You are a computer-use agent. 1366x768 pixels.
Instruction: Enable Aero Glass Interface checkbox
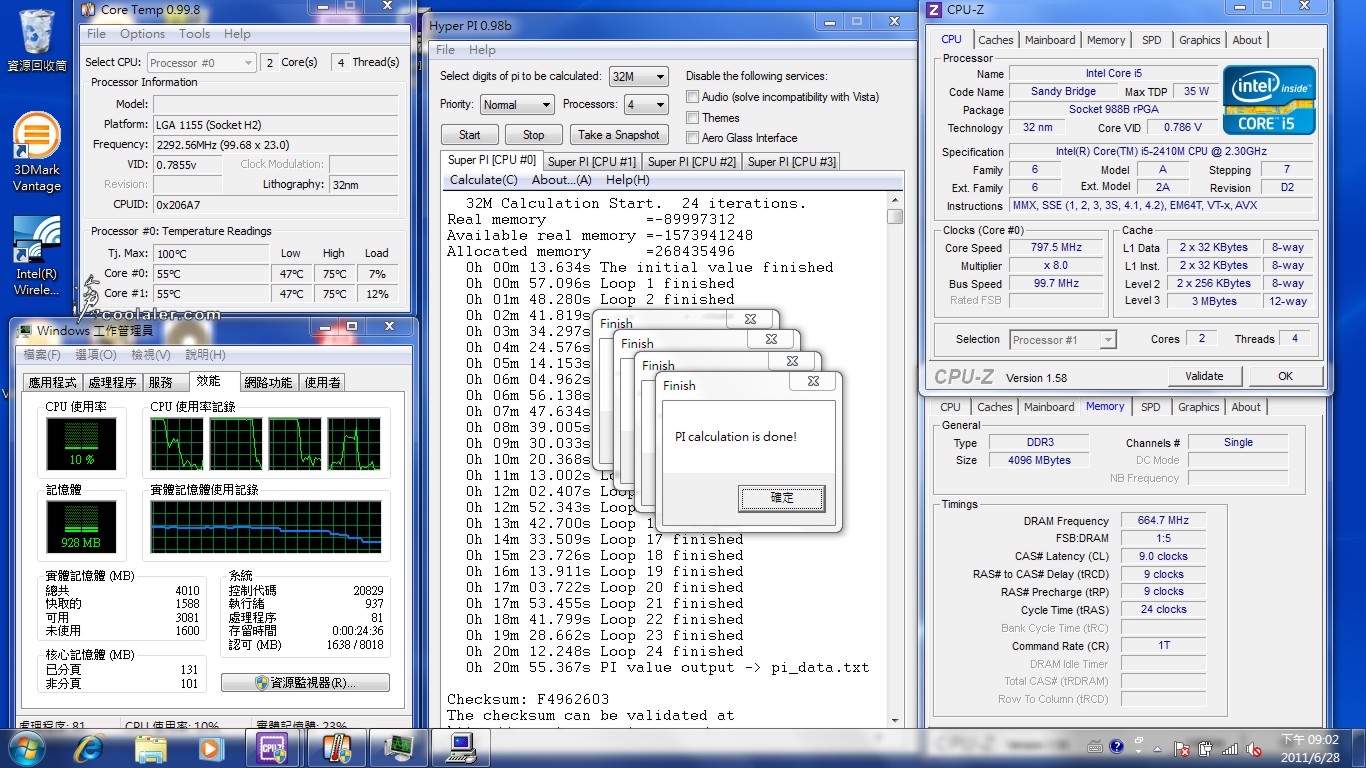[692, 138]
